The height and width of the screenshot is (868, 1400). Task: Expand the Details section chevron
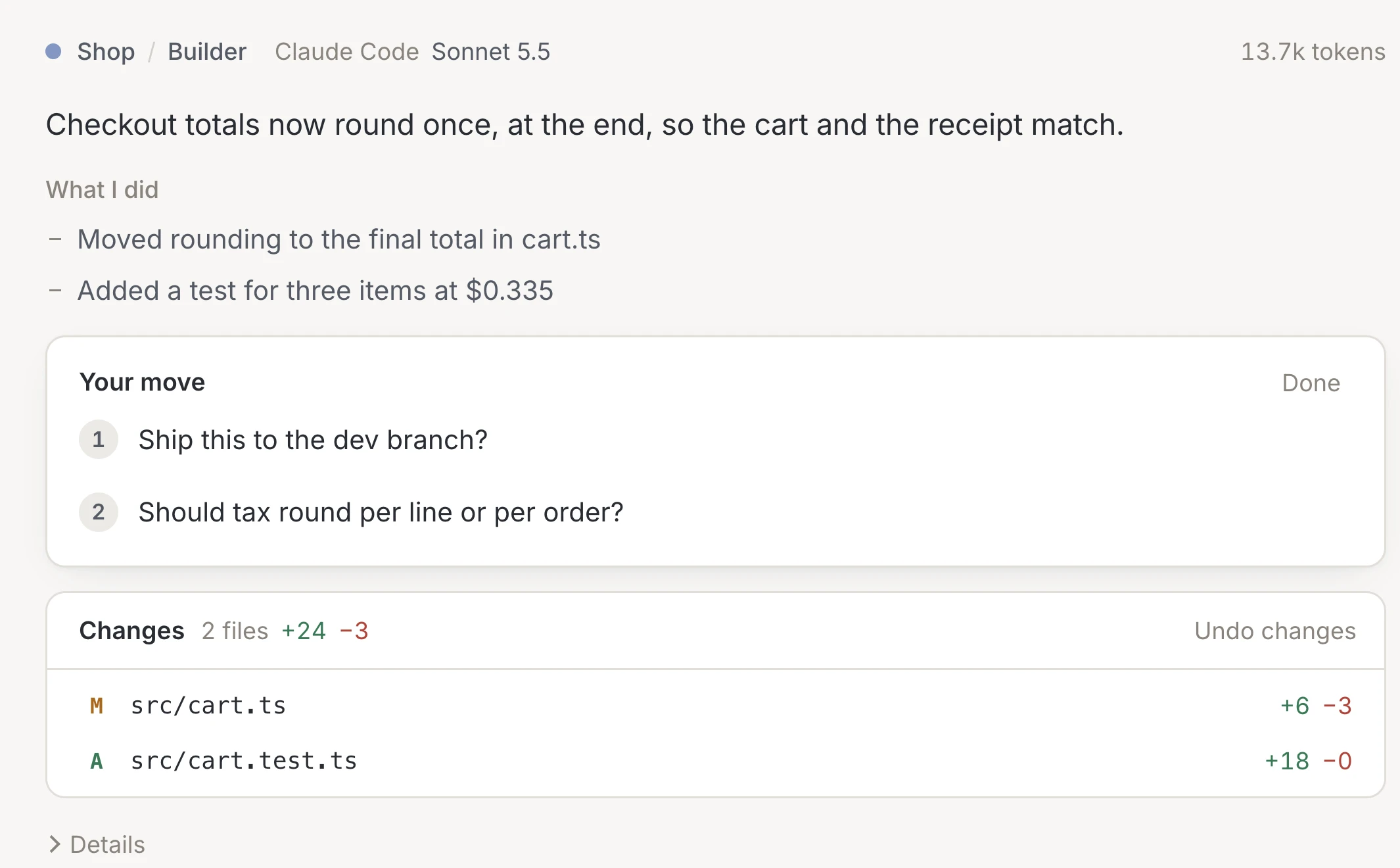55,844
